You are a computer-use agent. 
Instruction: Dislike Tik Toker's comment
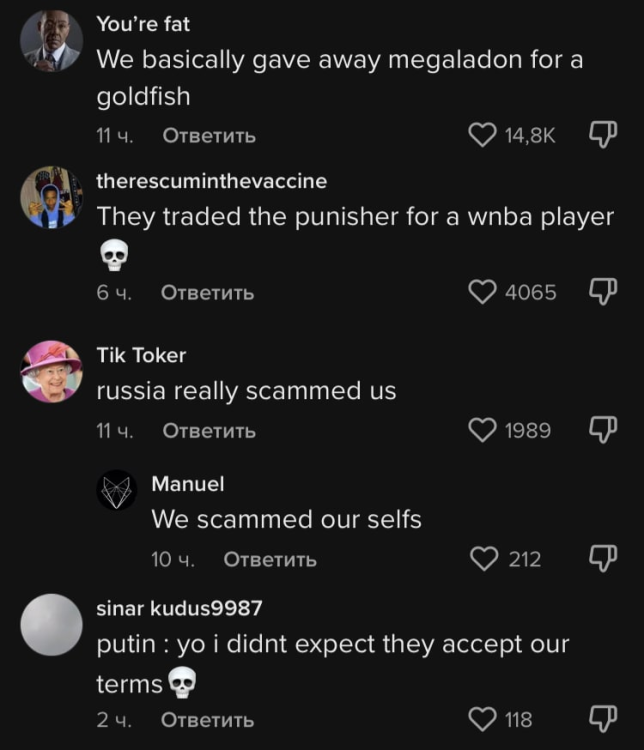(x=602, y=430)
